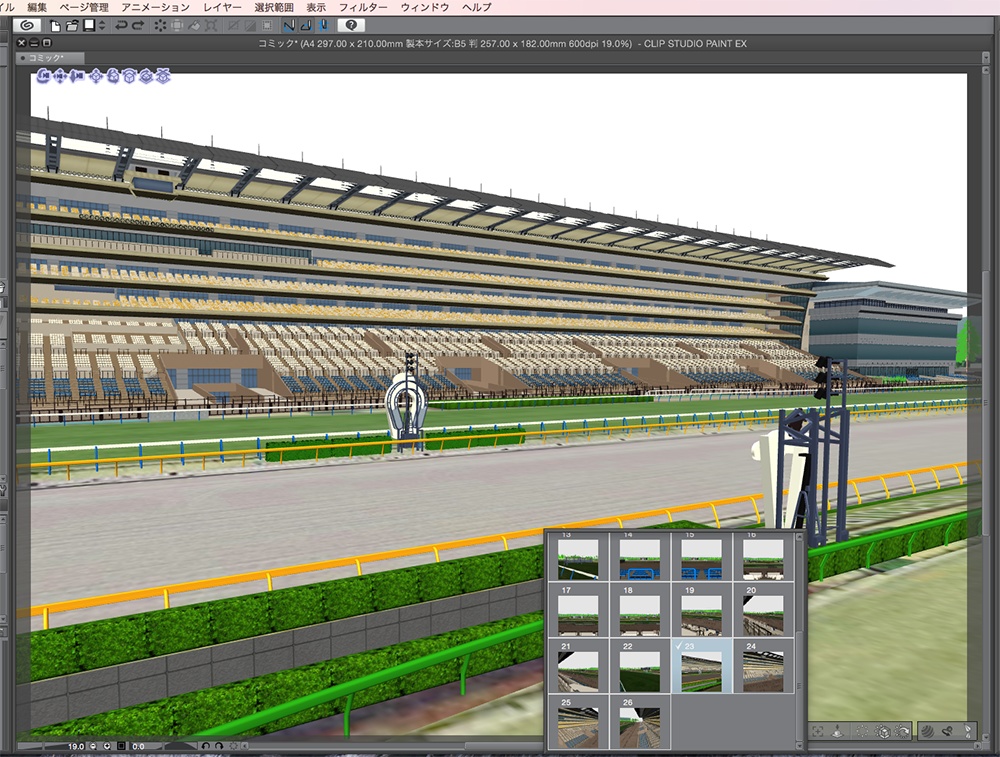Select the camera rotation tool above the canvas
This screenshot has width=1000, height=757.
click(x=41, y=78)
